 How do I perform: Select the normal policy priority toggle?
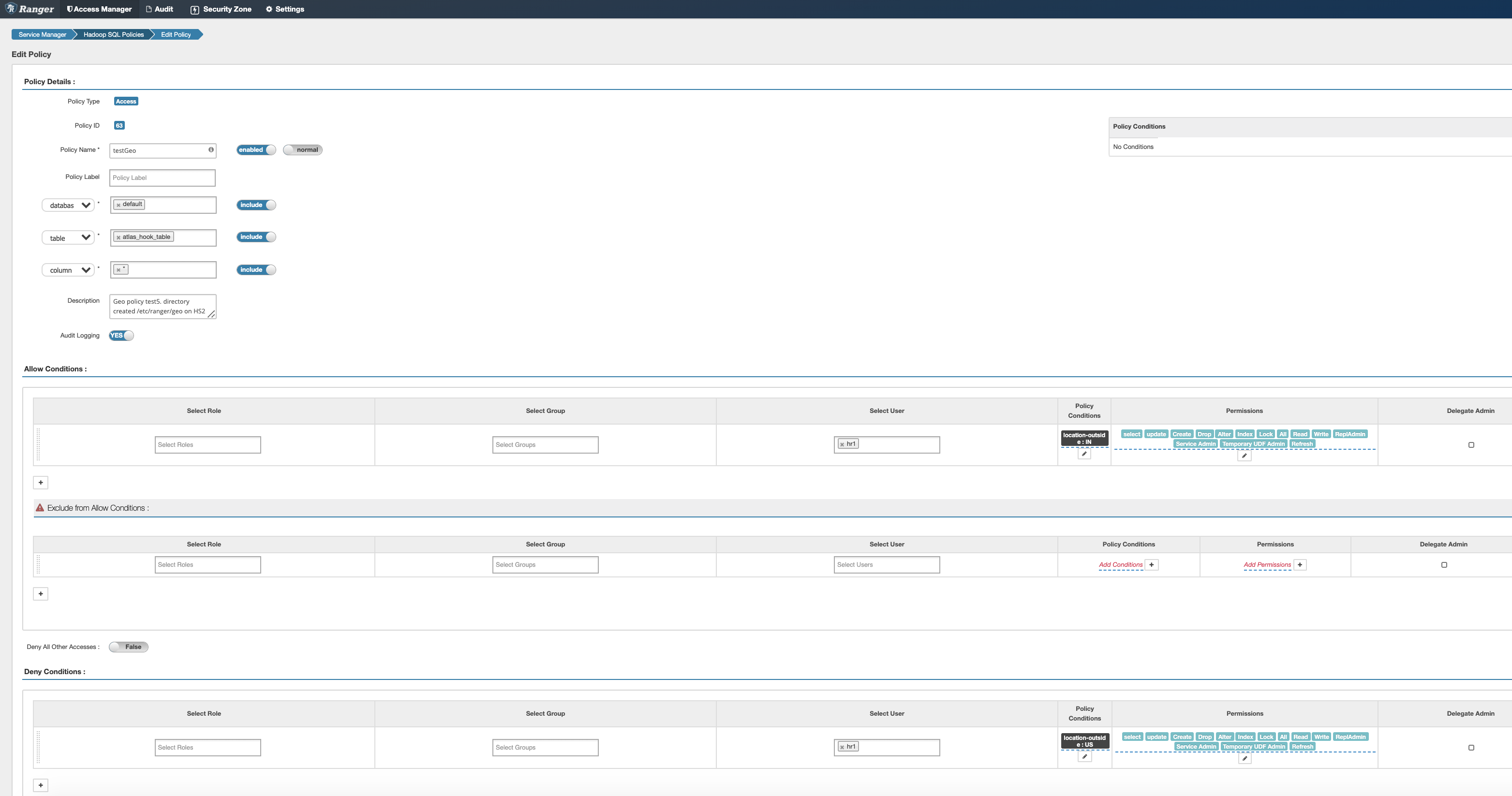pos(302,149)
